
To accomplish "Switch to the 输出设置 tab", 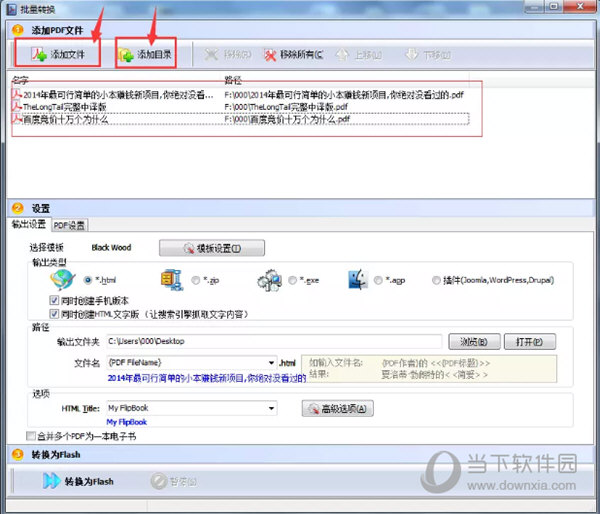I will click(29, 224).
